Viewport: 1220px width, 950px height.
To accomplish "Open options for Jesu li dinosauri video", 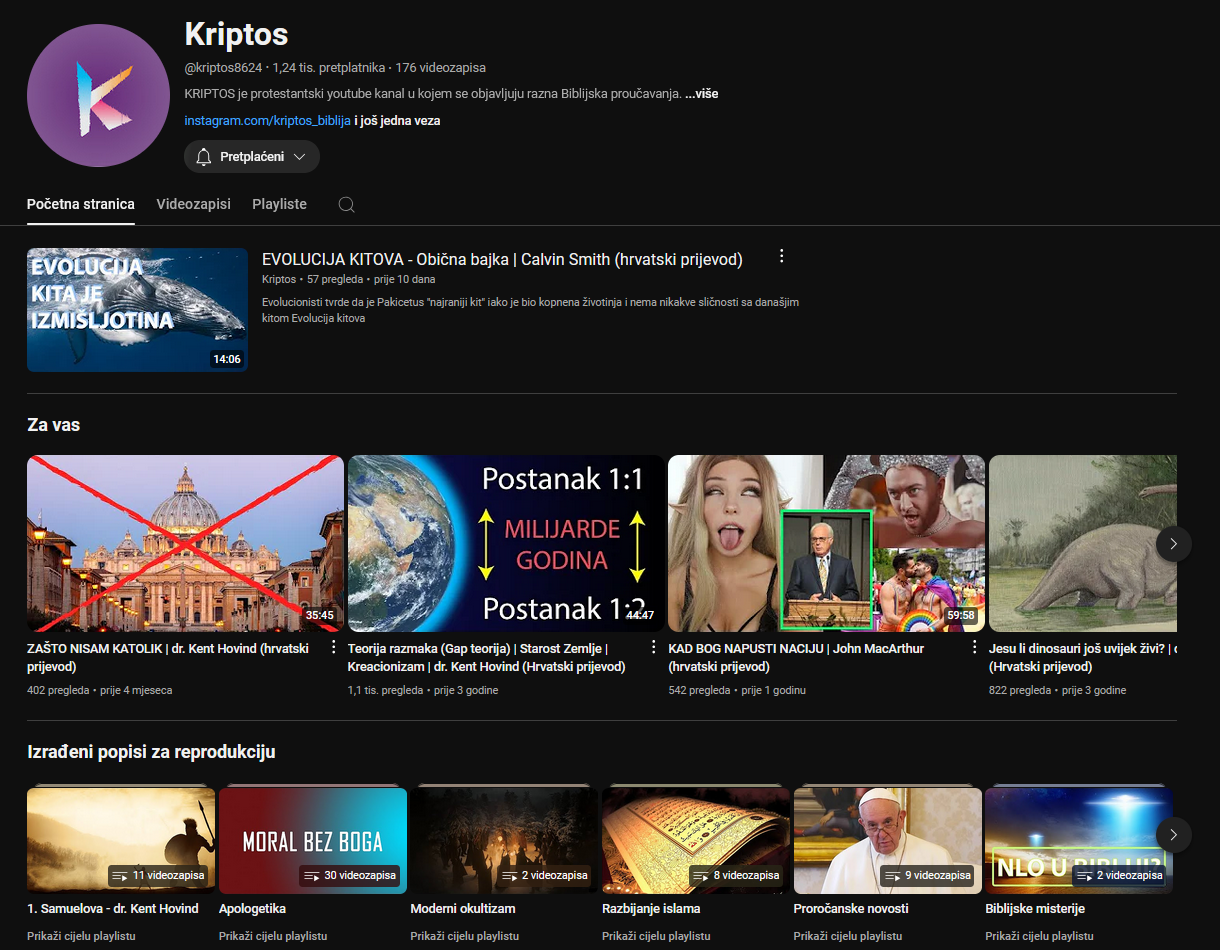I will [x=974, y=646].
